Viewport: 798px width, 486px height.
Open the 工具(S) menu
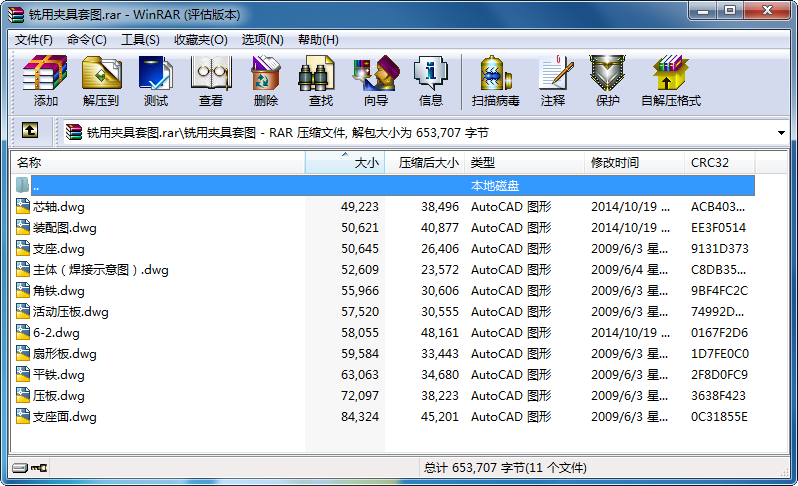tap(140, 40)
